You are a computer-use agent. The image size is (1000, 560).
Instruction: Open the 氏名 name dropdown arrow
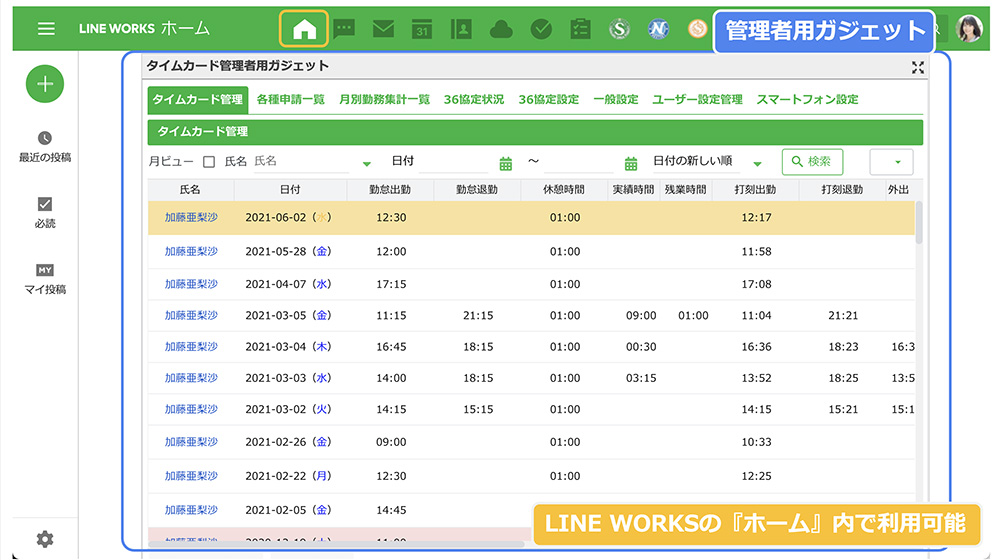point(367,164)
